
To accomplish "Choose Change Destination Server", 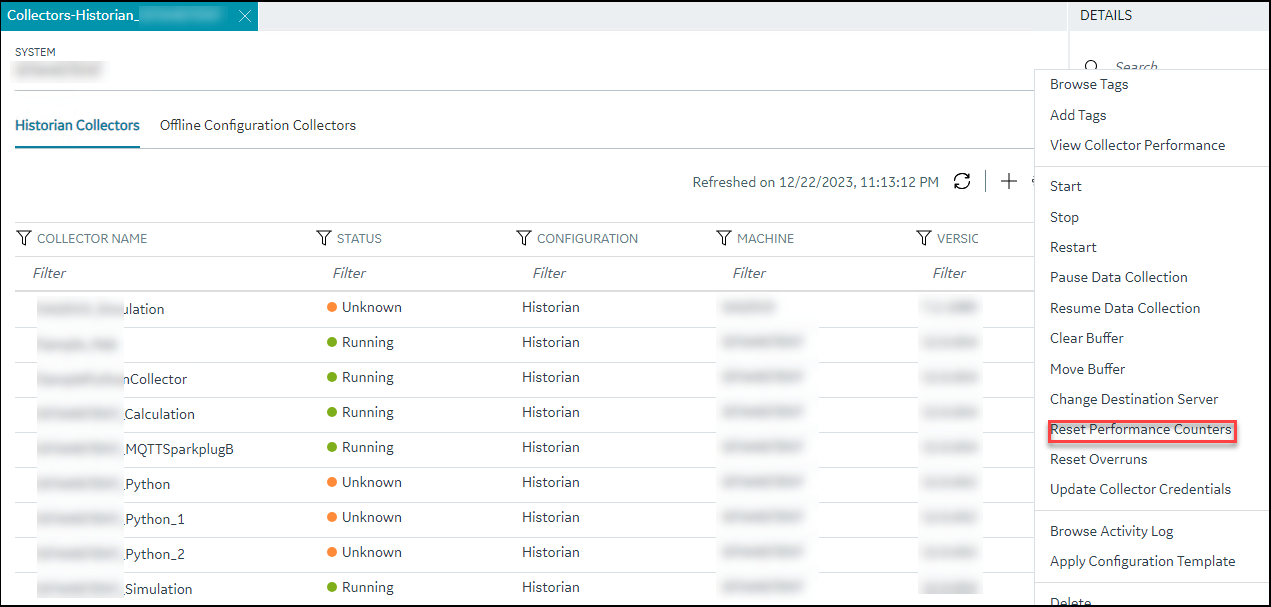I will tap(1134, 399).
